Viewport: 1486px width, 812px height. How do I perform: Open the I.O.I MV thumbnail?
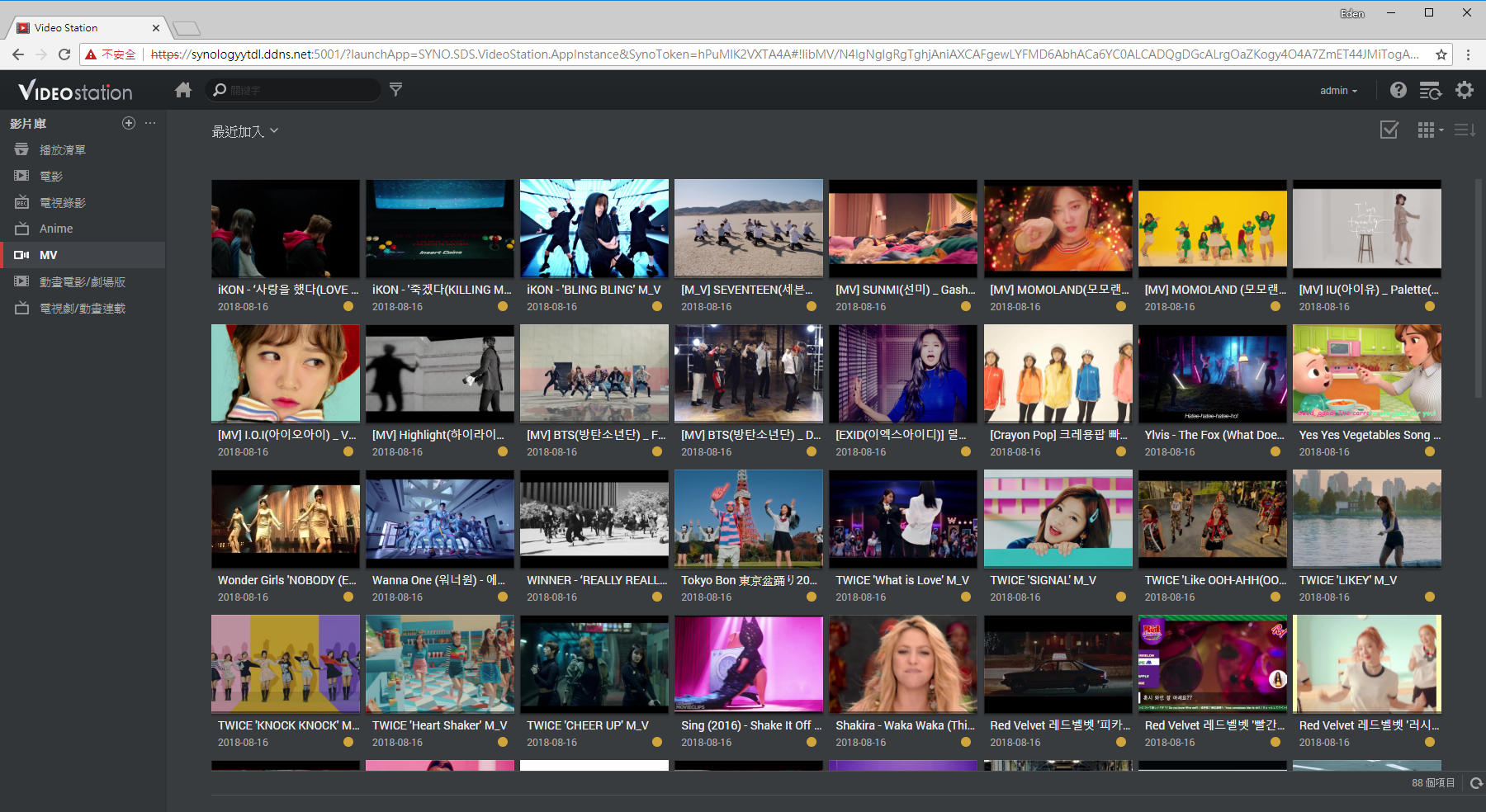point(286,374)
